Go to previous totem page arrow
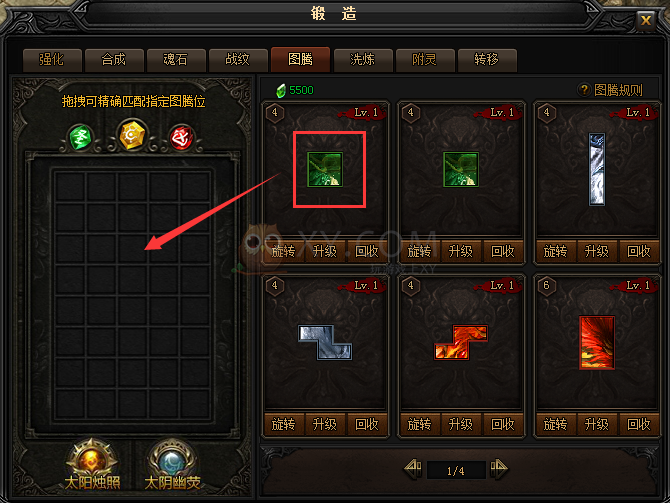The height and width of the screenshot is (503, 670). (x=413, y=469)
